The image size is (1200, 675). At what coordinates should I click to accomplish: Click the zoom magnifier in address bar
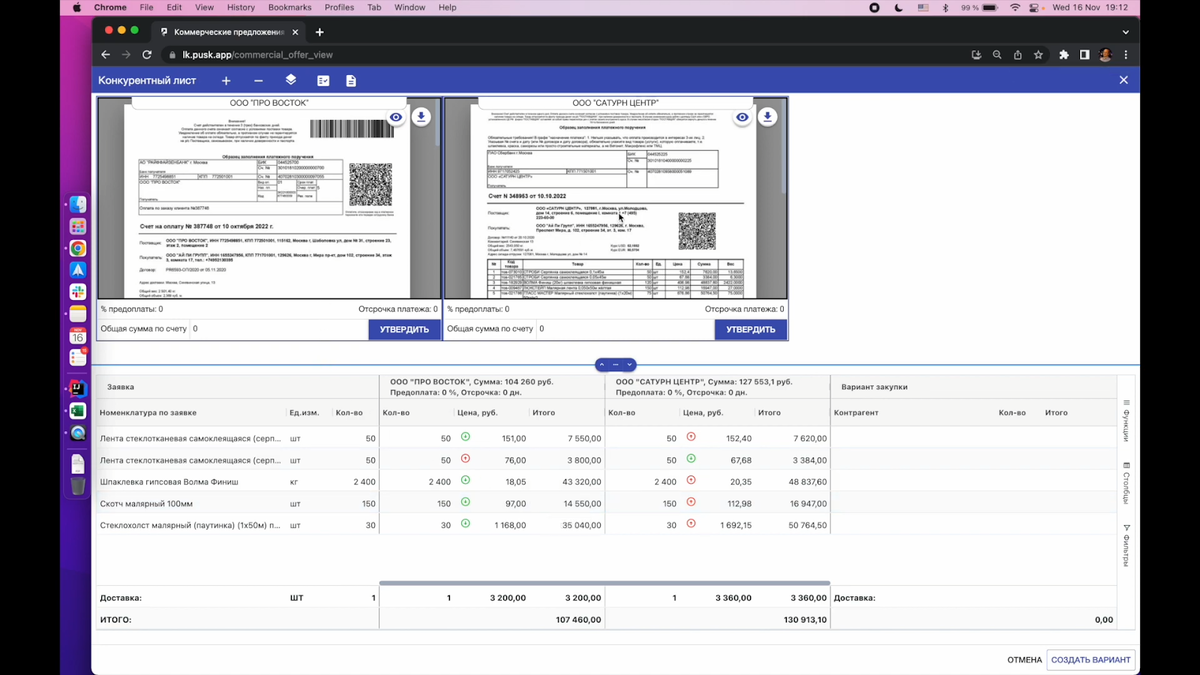tap(997, 55)
